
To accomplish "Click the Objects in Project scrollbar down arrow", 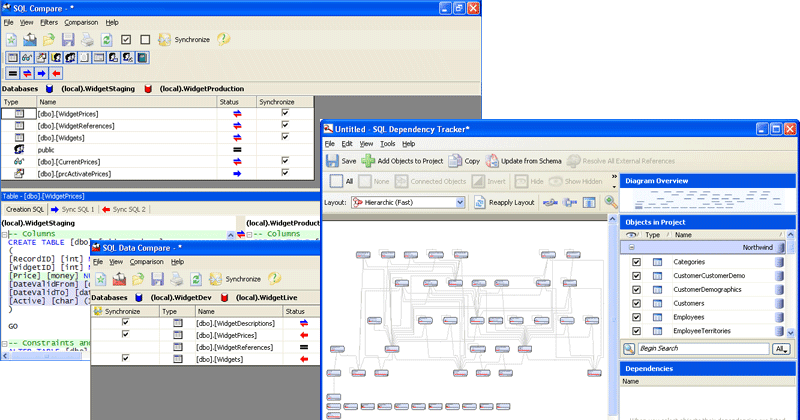I will click(791, 333).
